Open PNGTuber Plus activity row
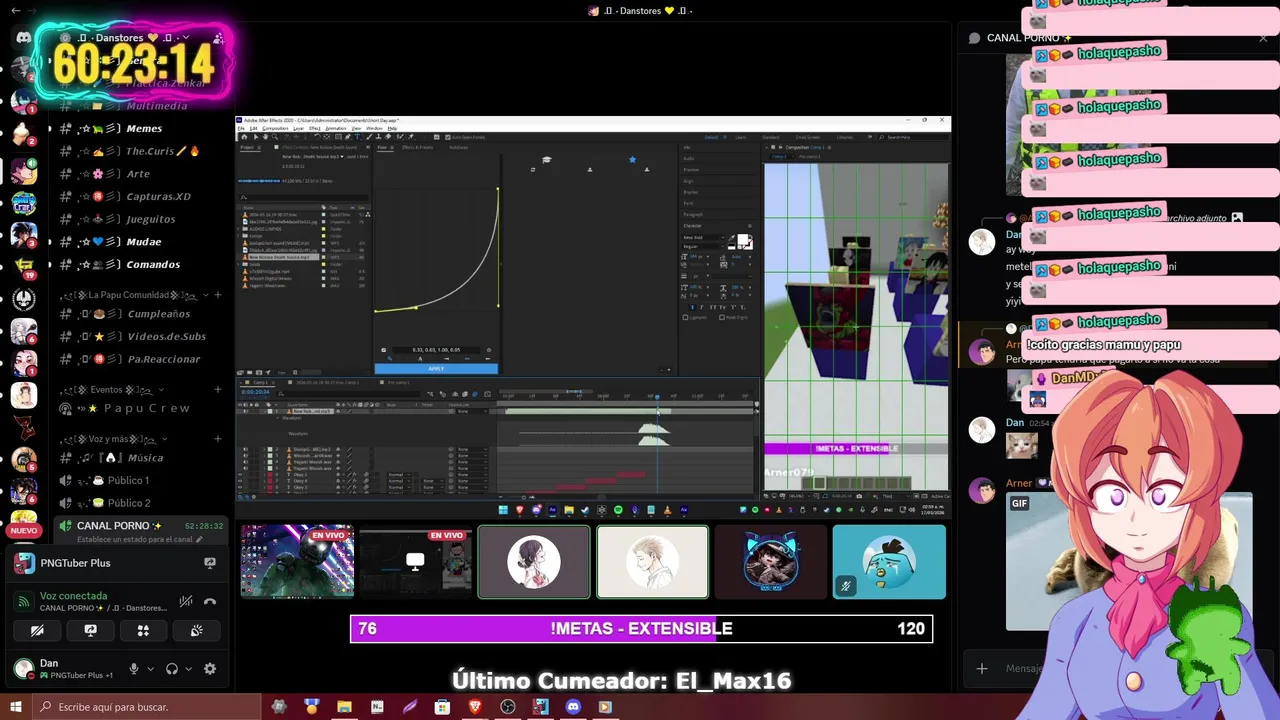The height and width of the screenshot is (720, 1280). pos(116,563)
